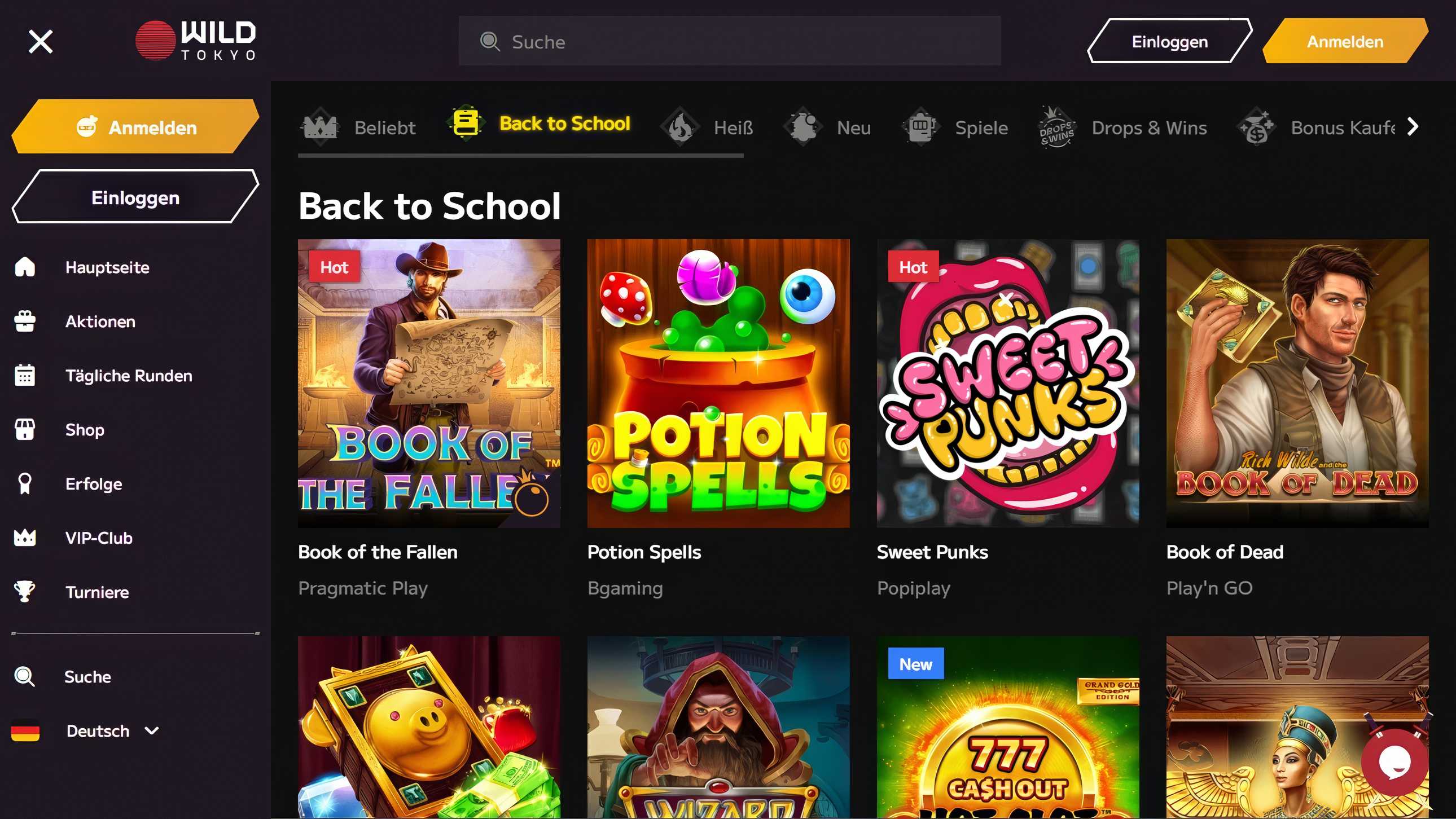Close the sidebar menu with the X
The width and height of the screenshot is (1456, 819).
click(41, 42)
